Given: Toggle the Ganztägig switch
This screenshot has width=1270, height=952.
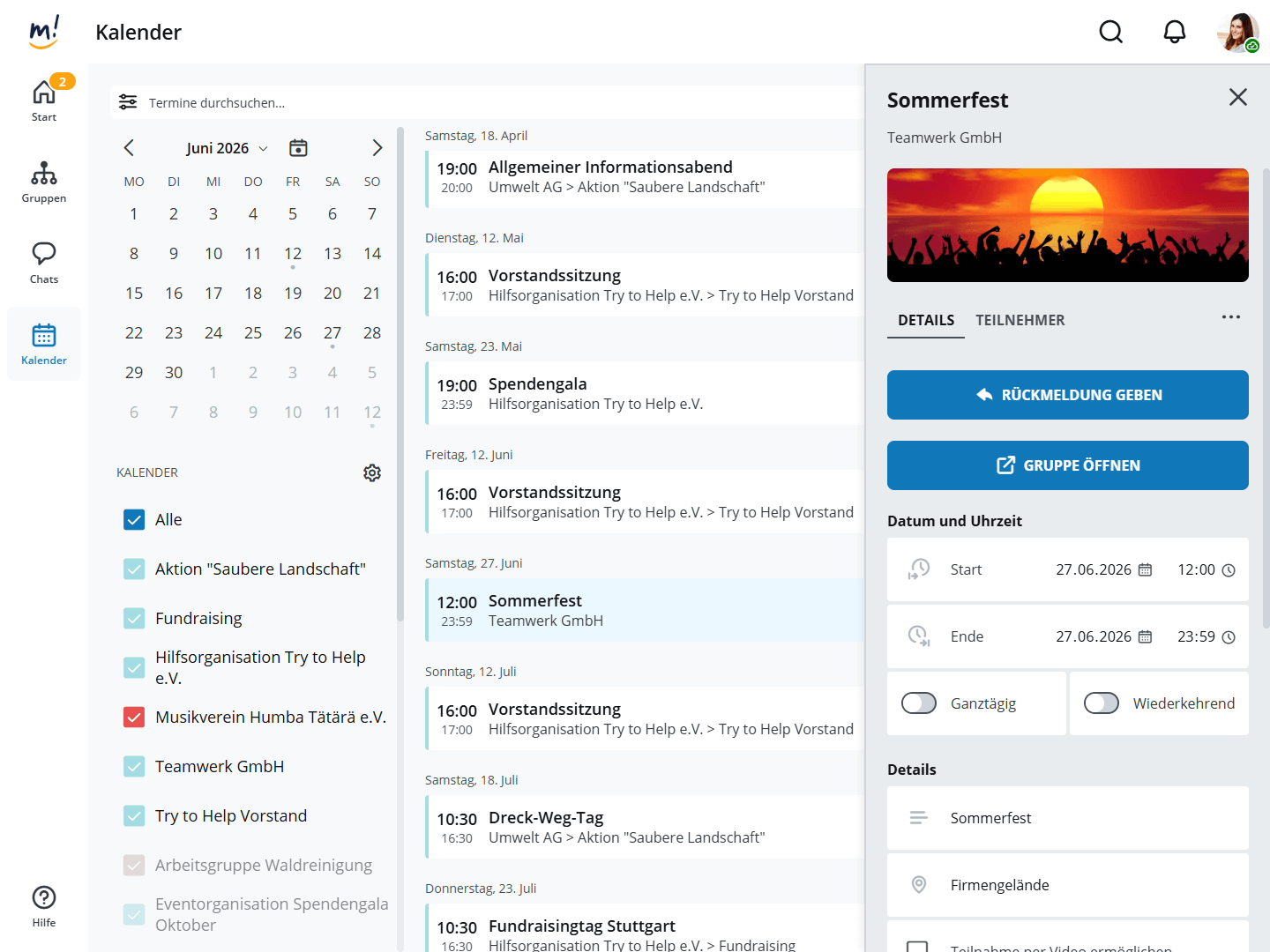Looking at the screenshot, I should [919, 703].
